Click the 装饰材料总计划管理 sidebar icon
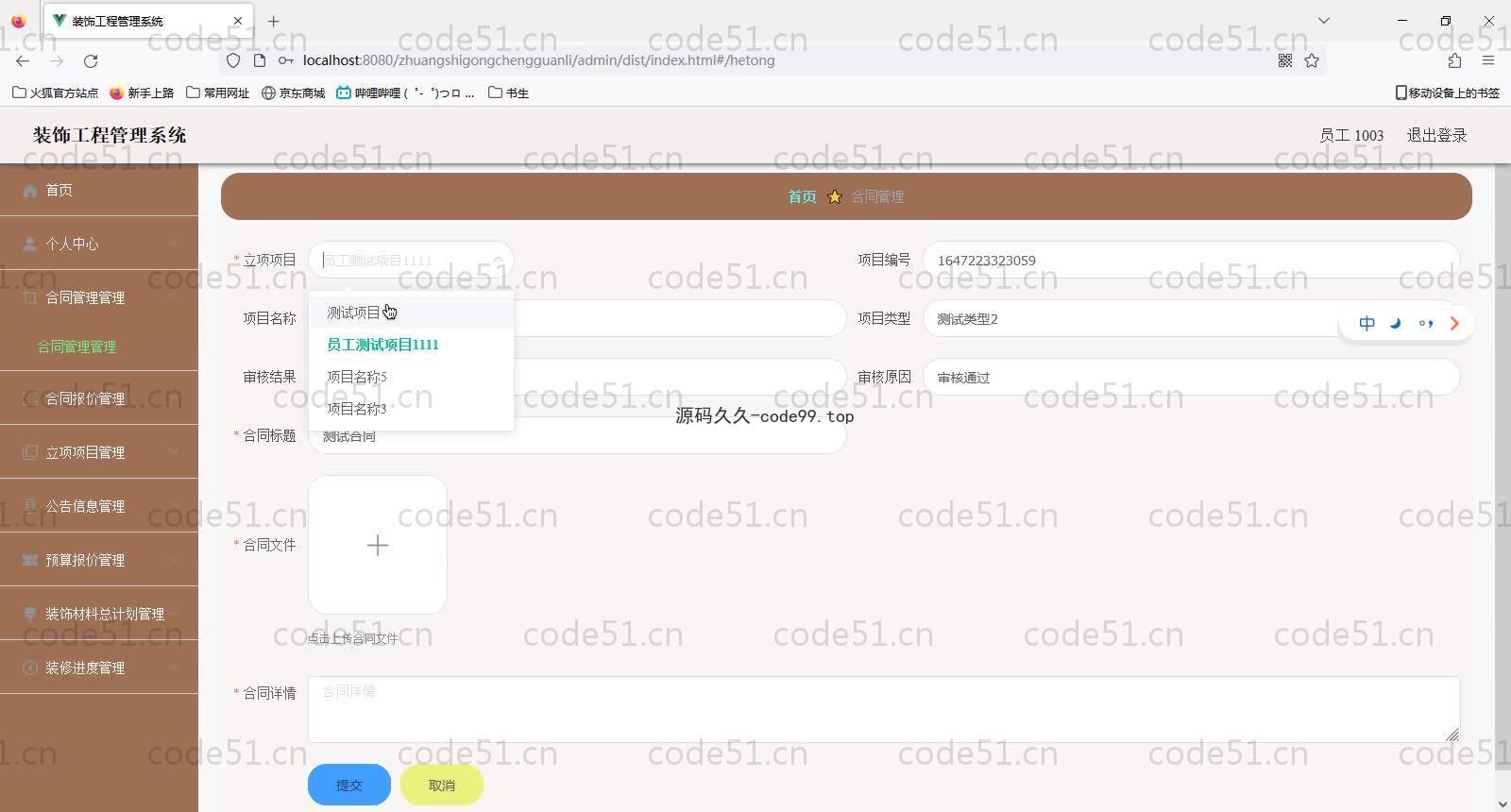The image size is (1511, 812). (x=29, y=614)
